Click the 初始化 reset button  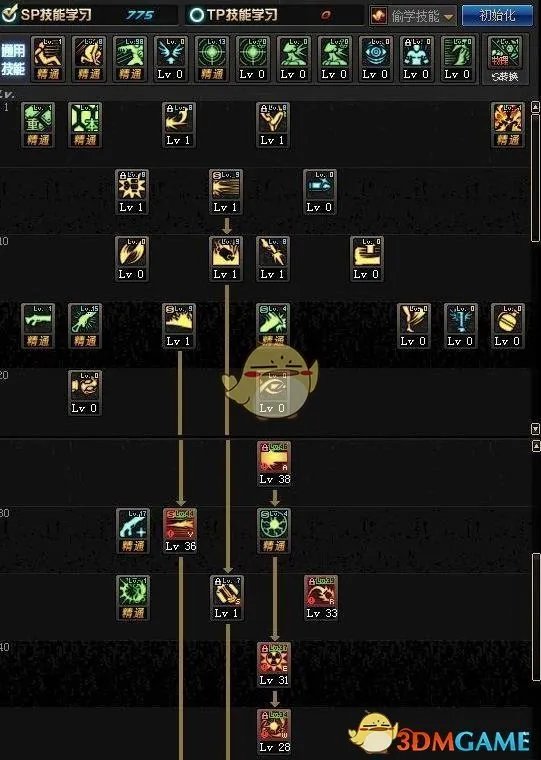496,16
